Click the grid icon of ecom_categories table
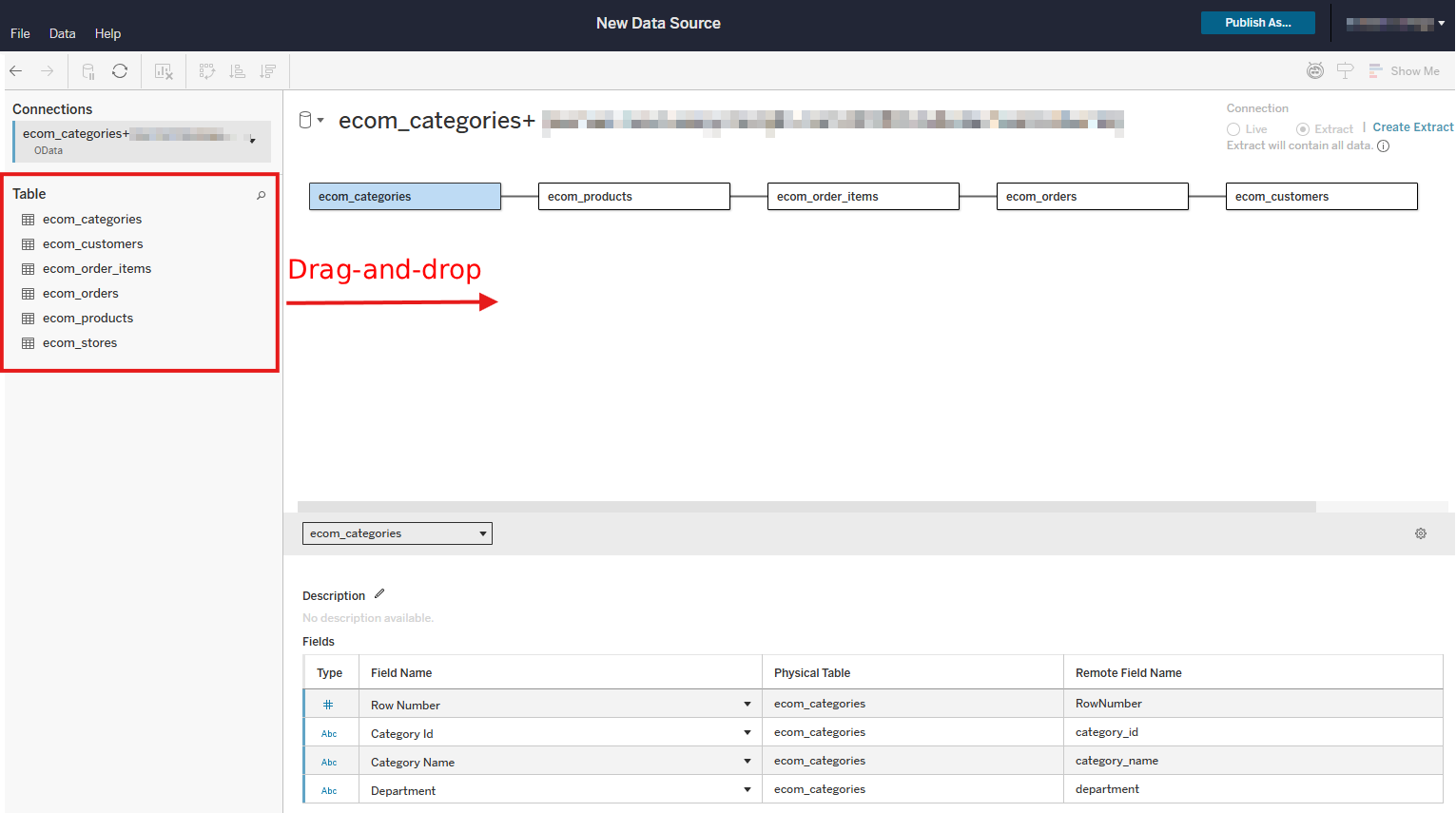 (x=28, y=220)
